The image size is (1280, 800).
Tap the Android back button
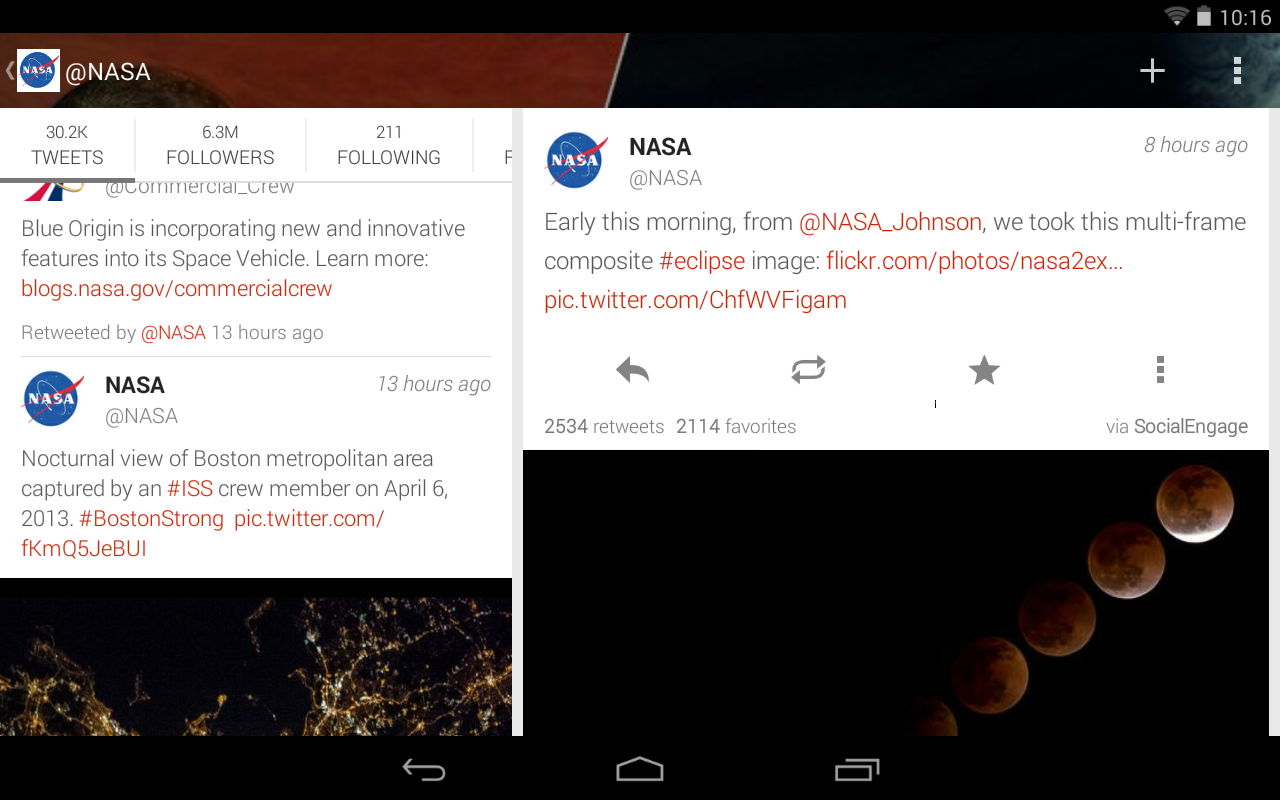pos(424,769)
